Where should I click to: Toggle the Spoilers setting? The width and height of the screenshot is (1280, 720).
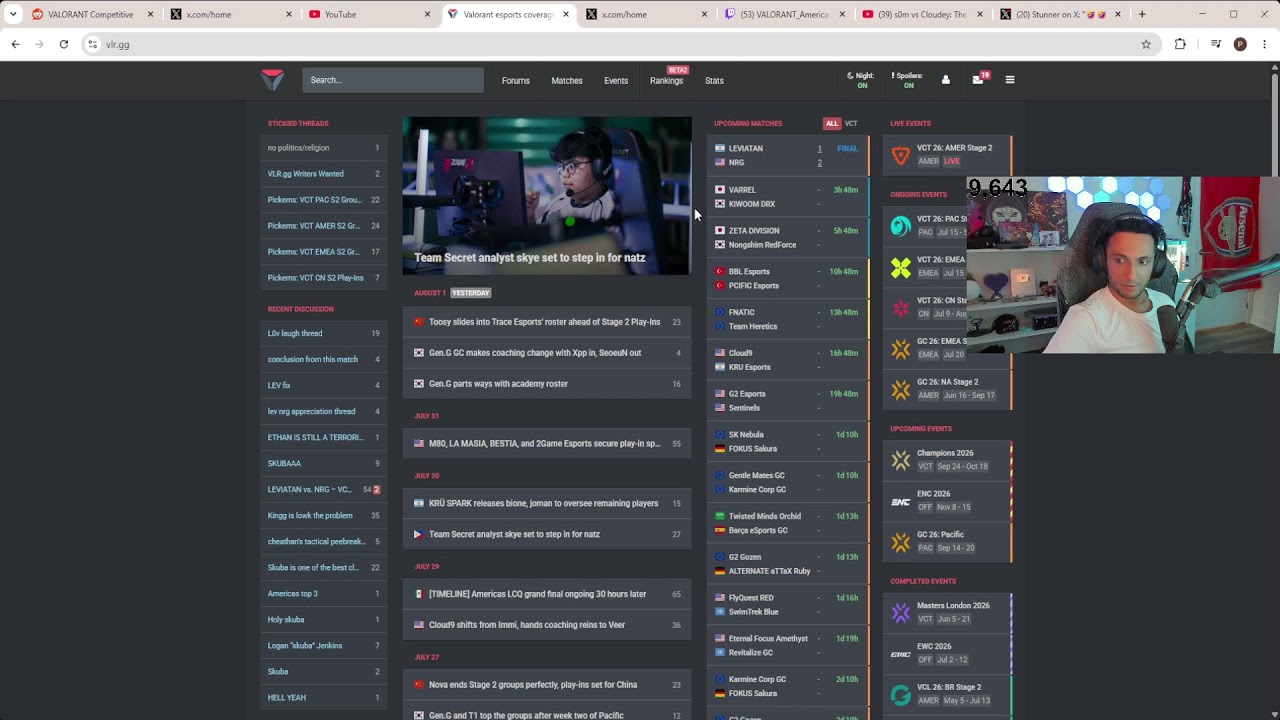[x=908, y=80]
